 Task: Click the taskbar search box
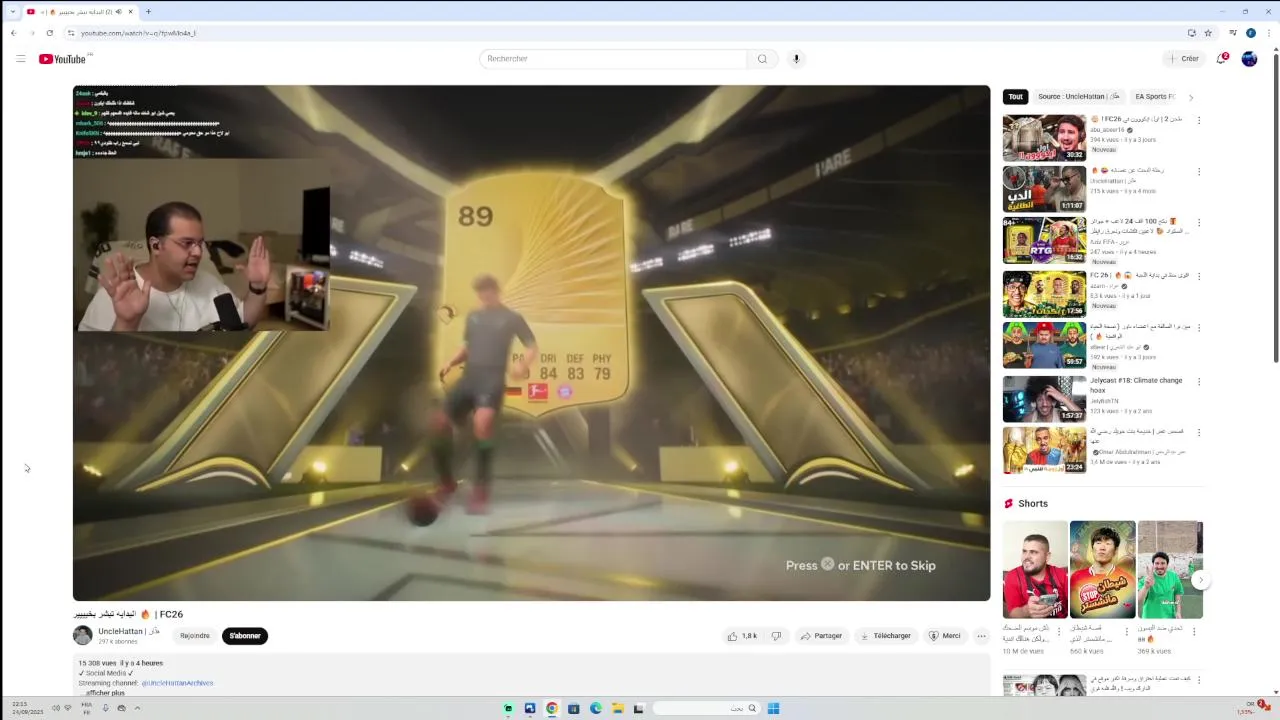point(705,708)
